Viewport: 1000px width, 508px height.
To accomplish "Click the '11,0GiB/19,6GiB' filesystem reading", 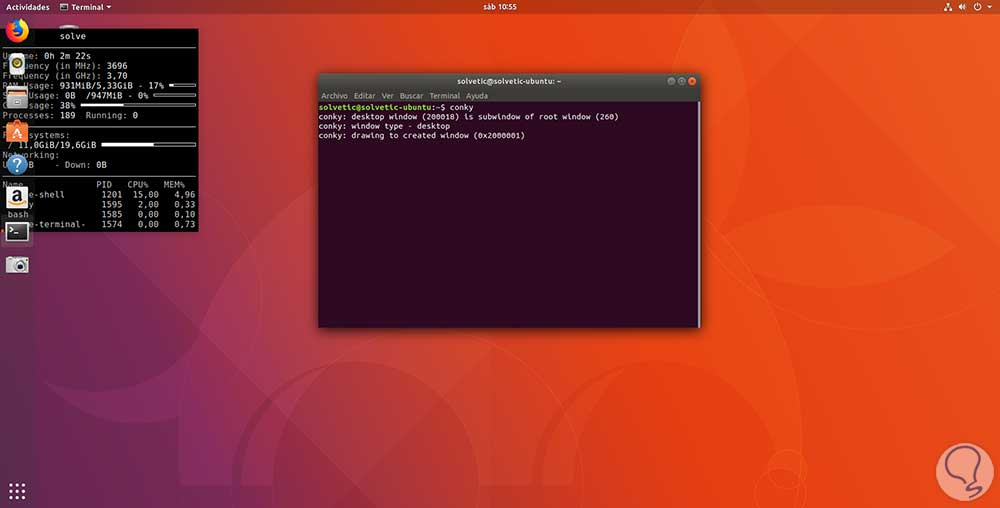I will click(57, 145).
